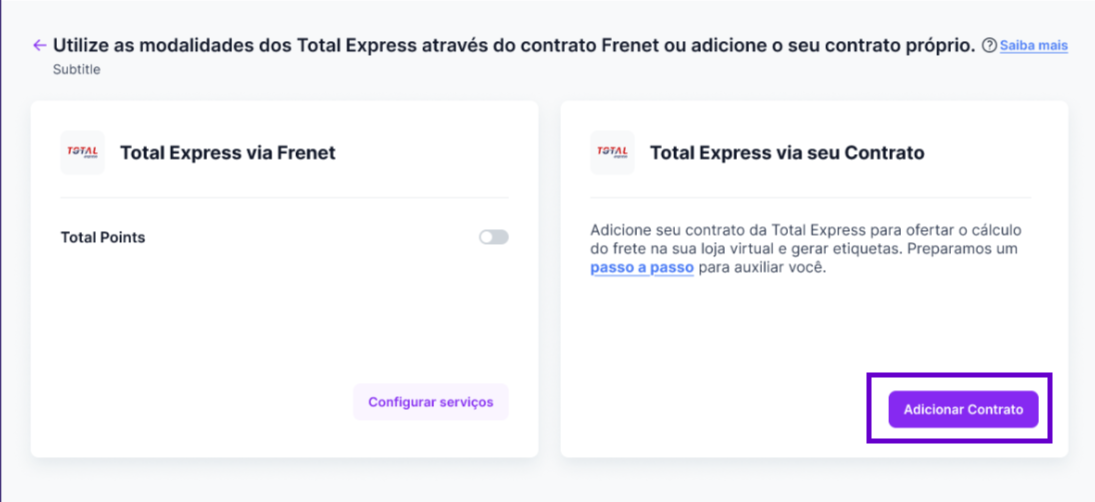Click the divider under Total Express via Frenet
This screenshot has height=502, width=1095.
284,198
